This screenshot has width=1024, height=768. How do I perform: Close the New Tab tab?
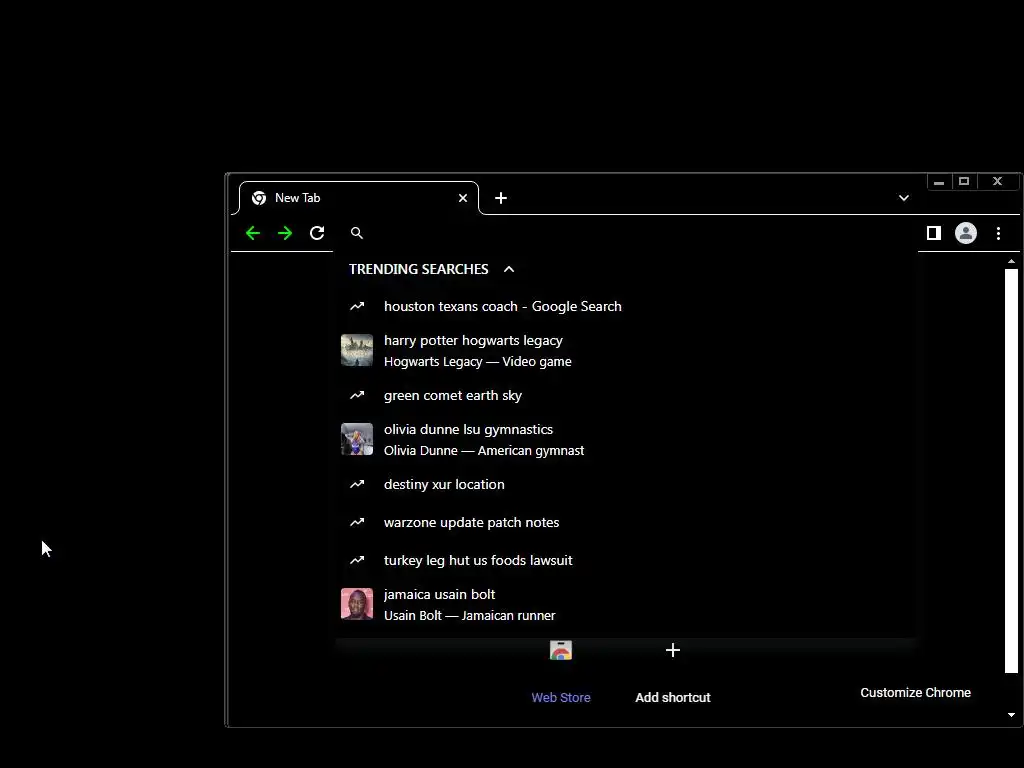(463, 198)
